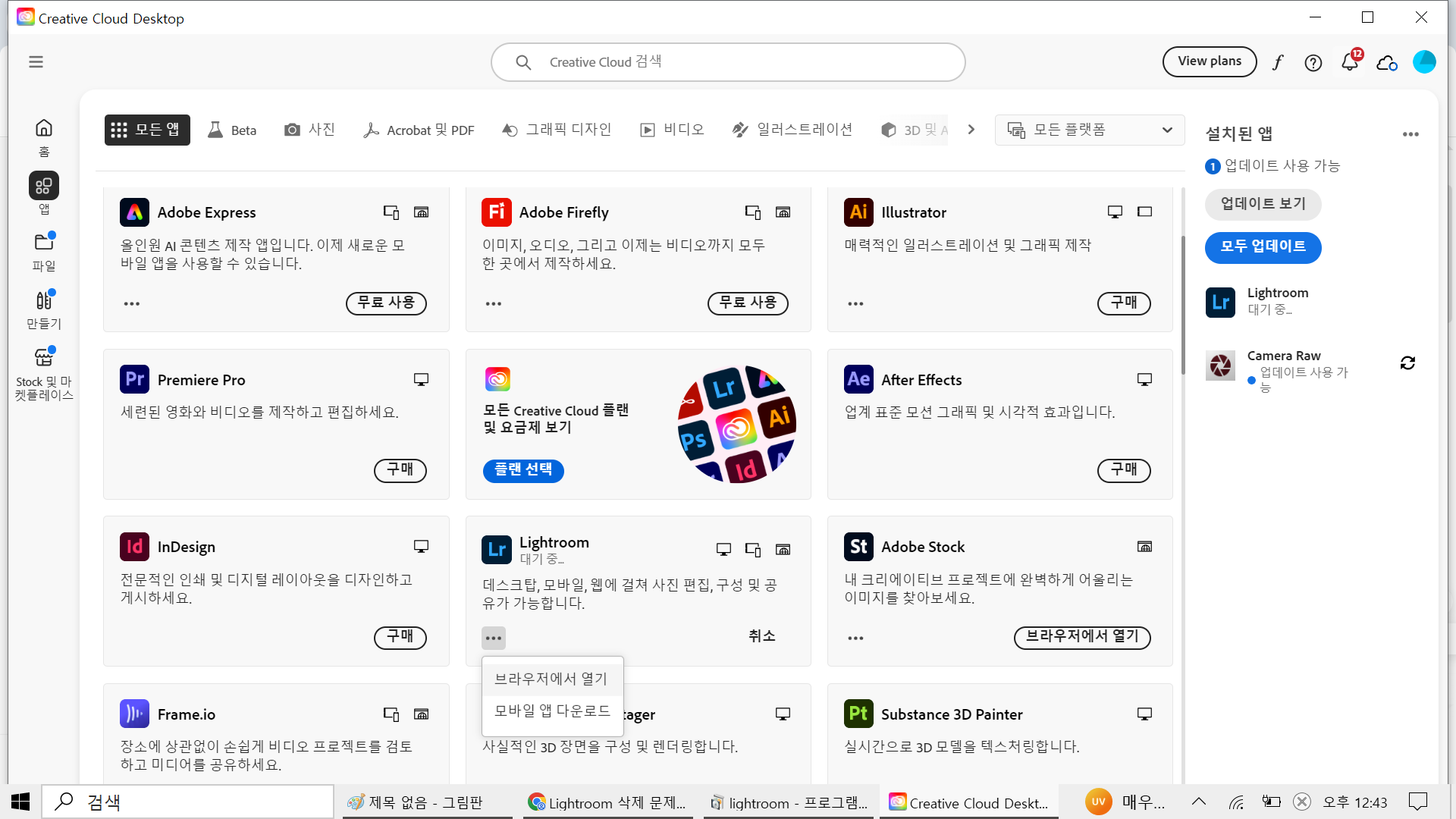The height and width of the screenshot is (819, 1456).
Task: Open the notifications bell icon
Action: [x=1349, y=62]
